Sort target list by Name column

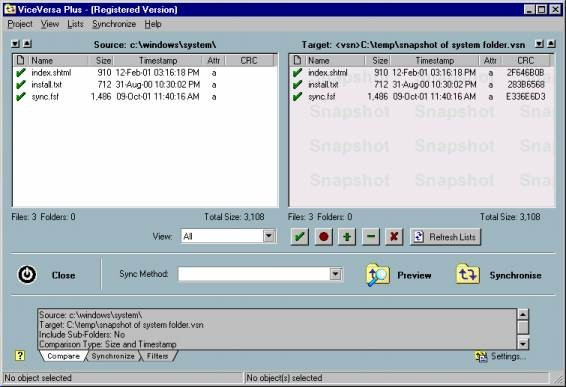pos(335,60)
